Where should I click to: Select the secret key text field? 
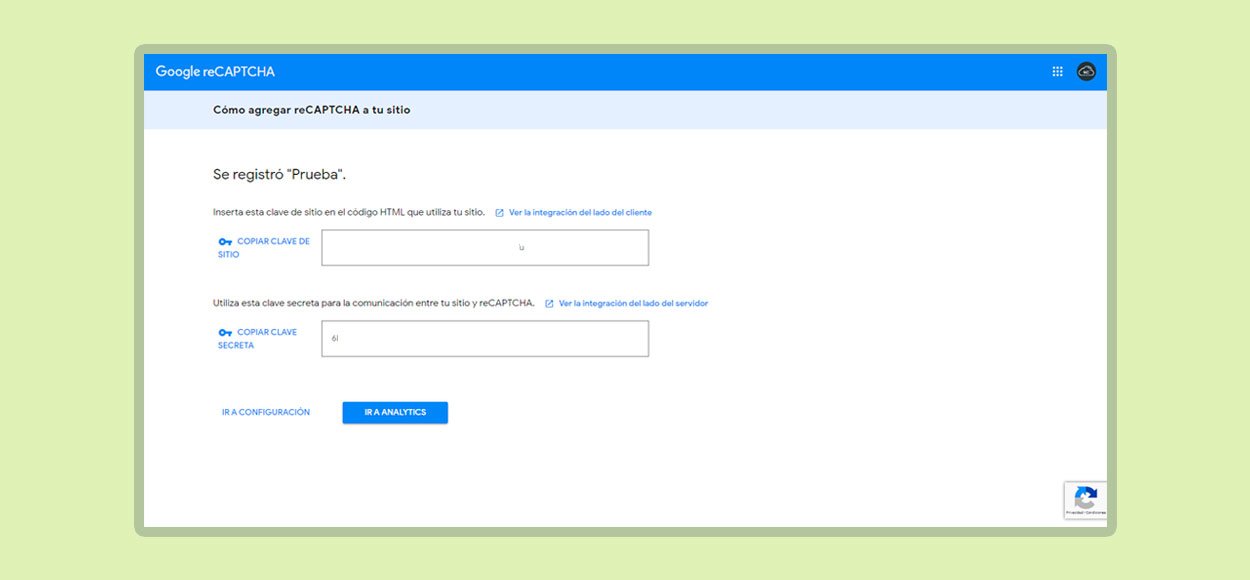pos(485,339)
